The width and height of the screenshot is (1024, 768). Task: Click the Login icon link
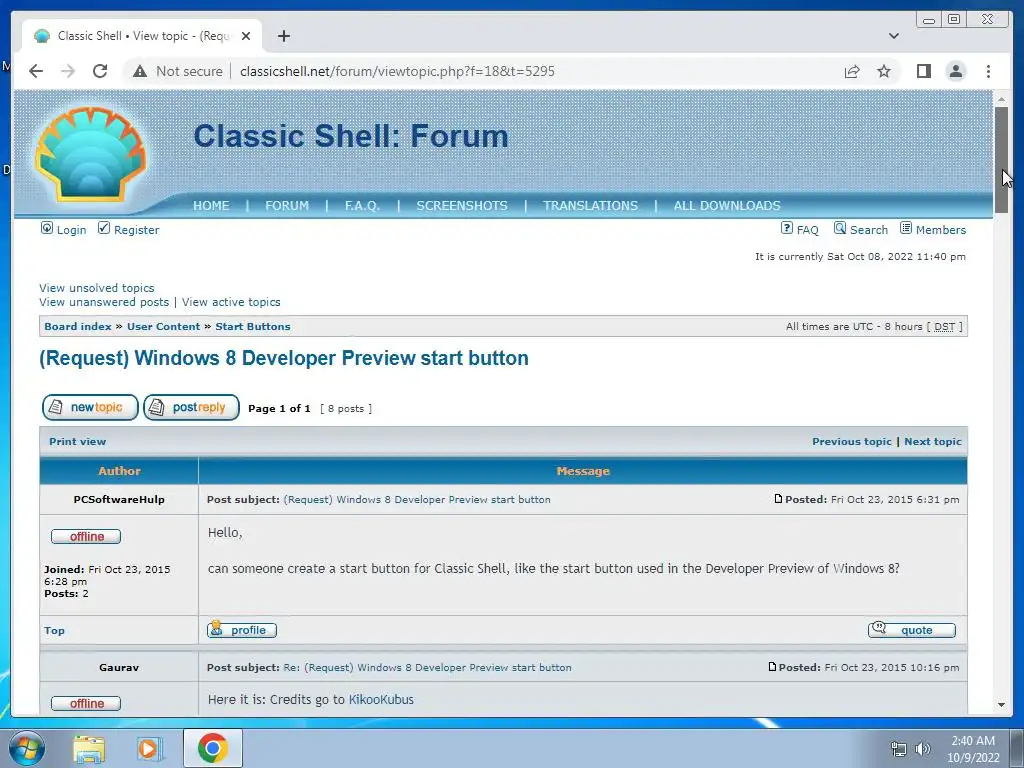(47, 228)
